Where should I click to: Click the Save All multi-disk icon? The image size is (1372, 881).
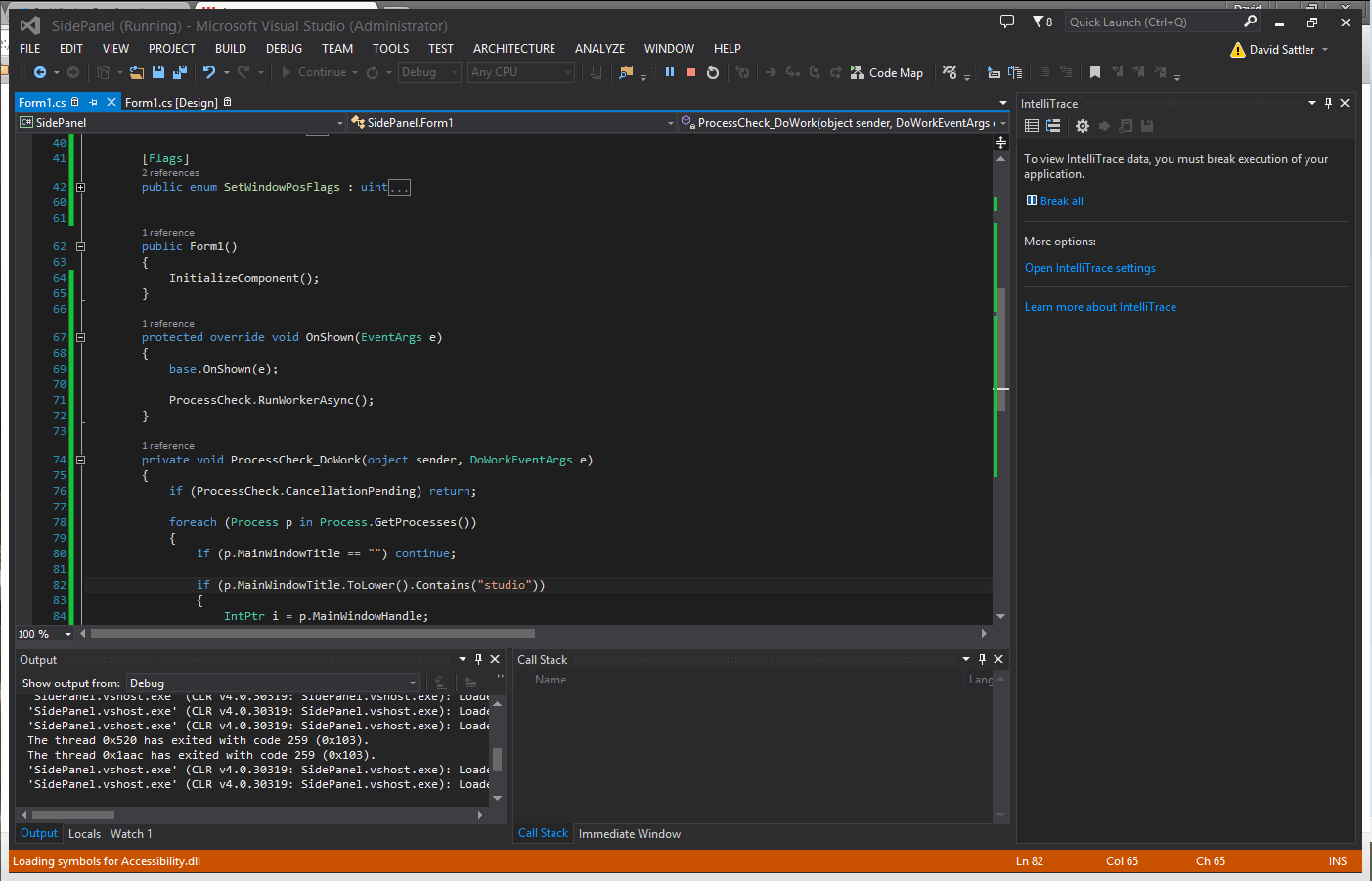(179, 72)
